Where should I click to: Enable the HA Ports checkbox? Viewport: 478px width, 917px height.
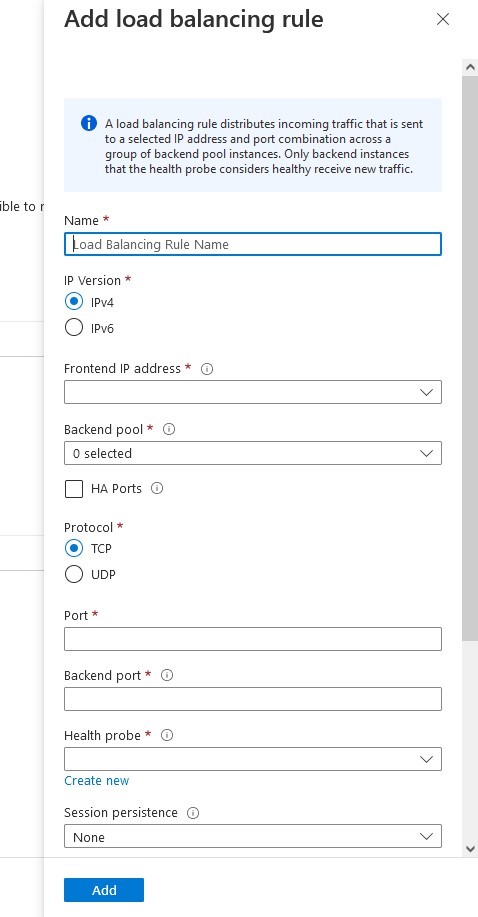74,488
